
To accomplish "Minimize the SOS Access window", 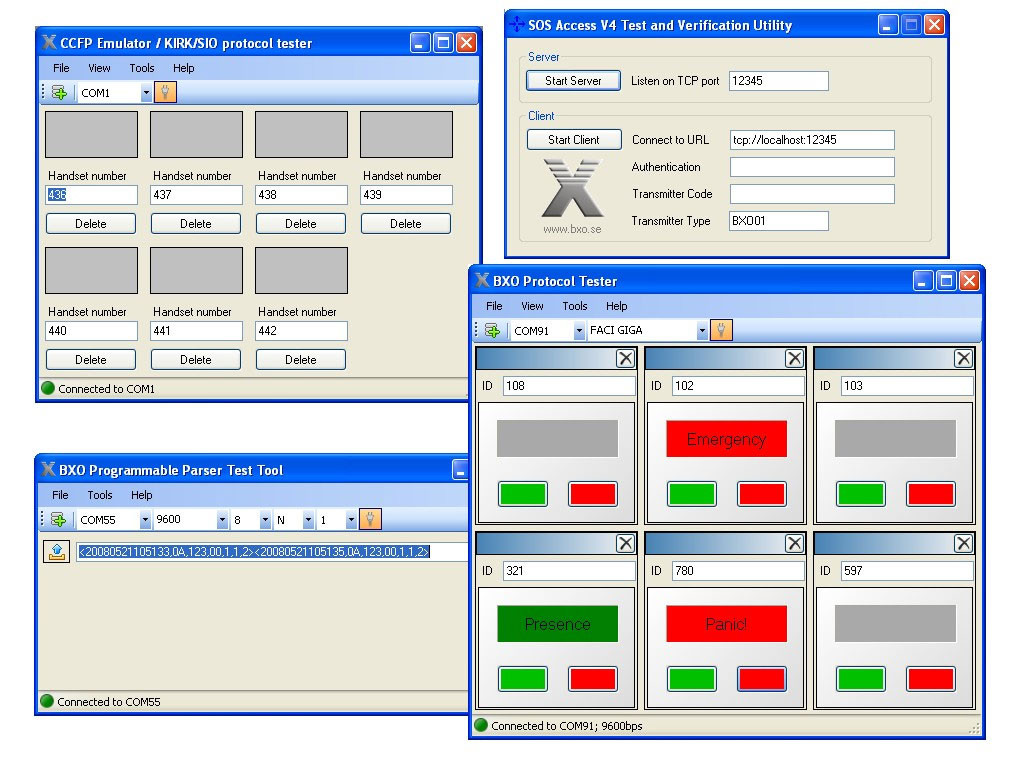I will (x=888, y=25).
